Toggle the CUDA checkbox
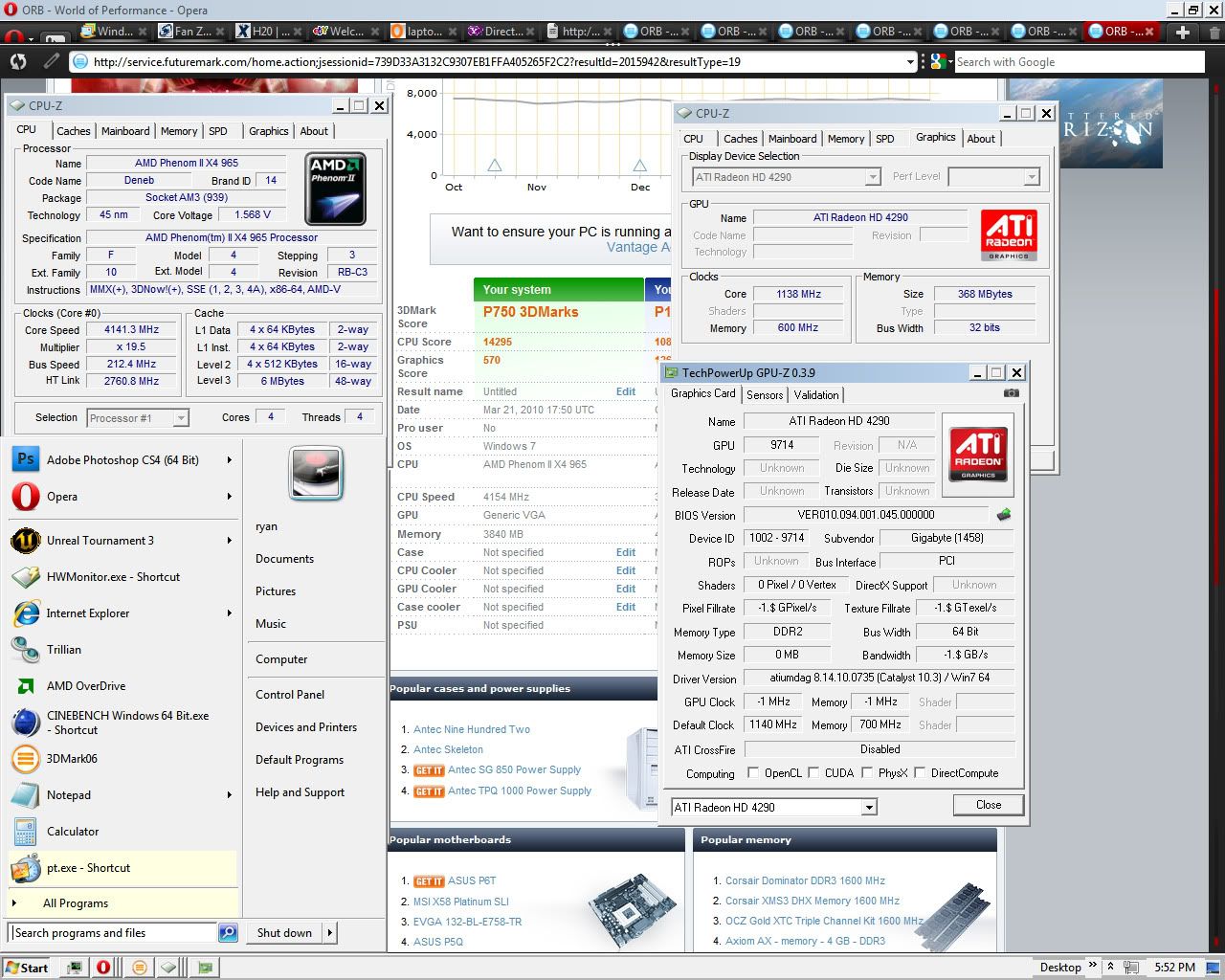This screenshot has height=980, width=1225. pyautogui.click(x=813, y=773)
